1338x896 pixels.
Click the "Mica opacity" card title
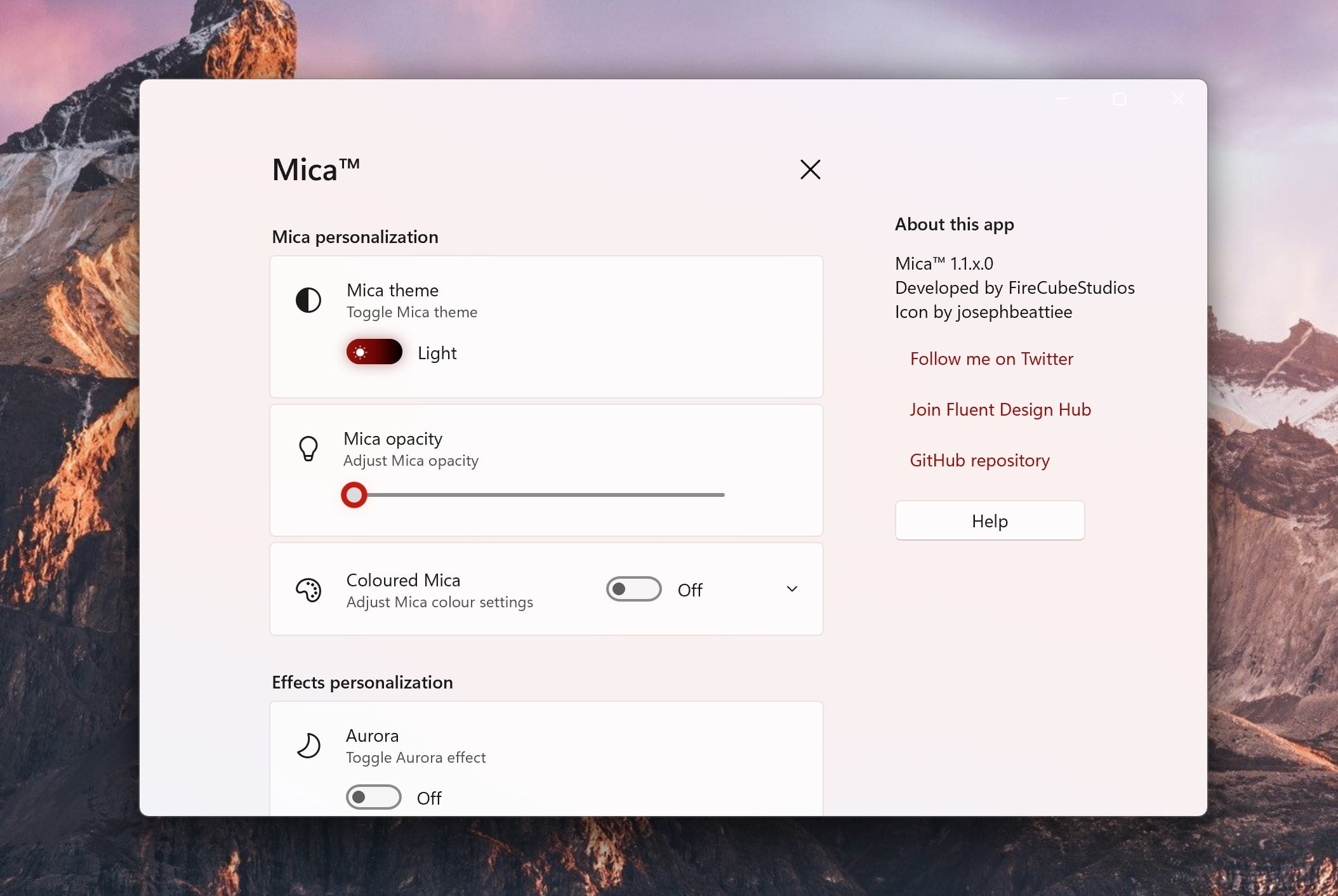[x=393, y=438]
